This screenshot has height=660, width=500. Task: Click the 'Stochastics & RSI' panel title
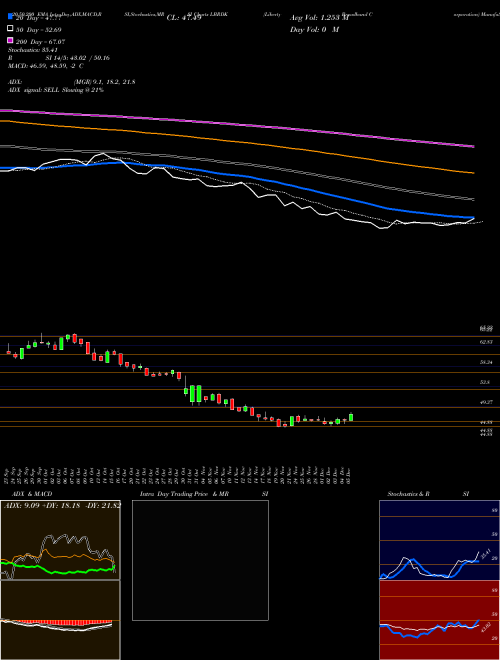coord(428,494)
